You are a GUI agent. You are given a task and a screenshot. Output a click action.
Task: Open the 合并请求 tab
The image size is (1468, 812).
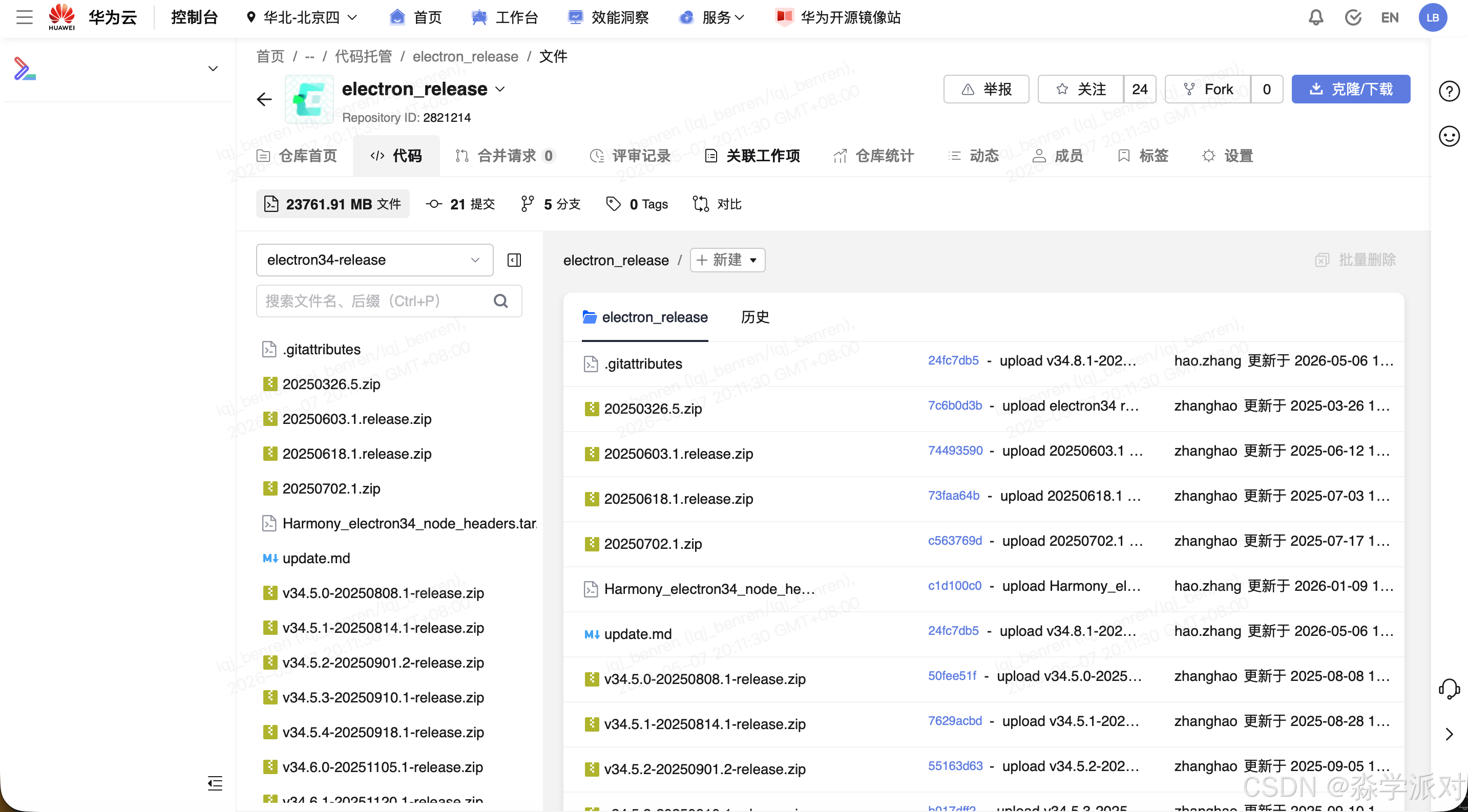505,156
